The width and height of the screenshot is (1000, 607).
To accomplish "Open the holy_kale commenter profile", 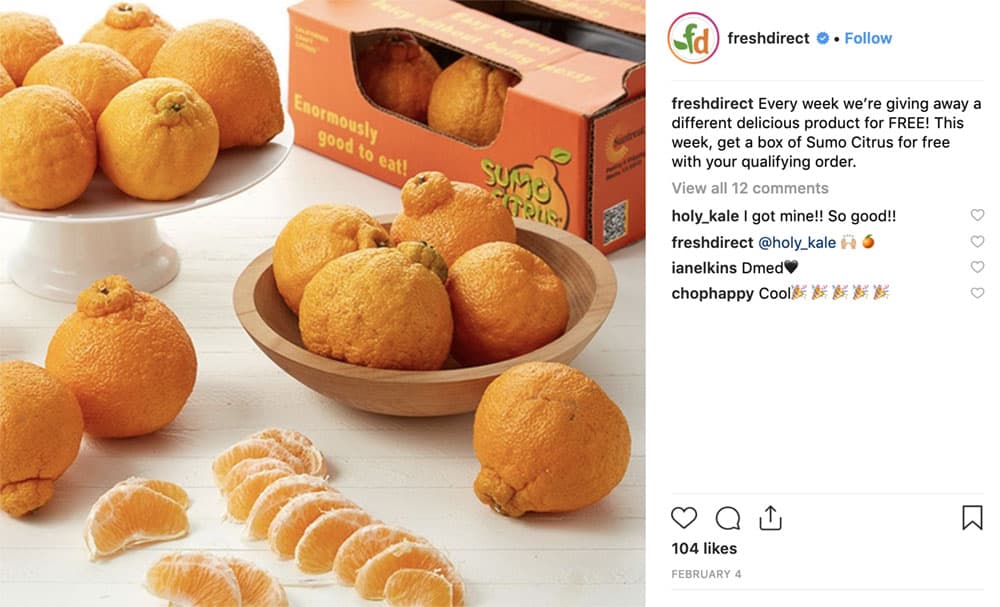I will pos(705,216).
